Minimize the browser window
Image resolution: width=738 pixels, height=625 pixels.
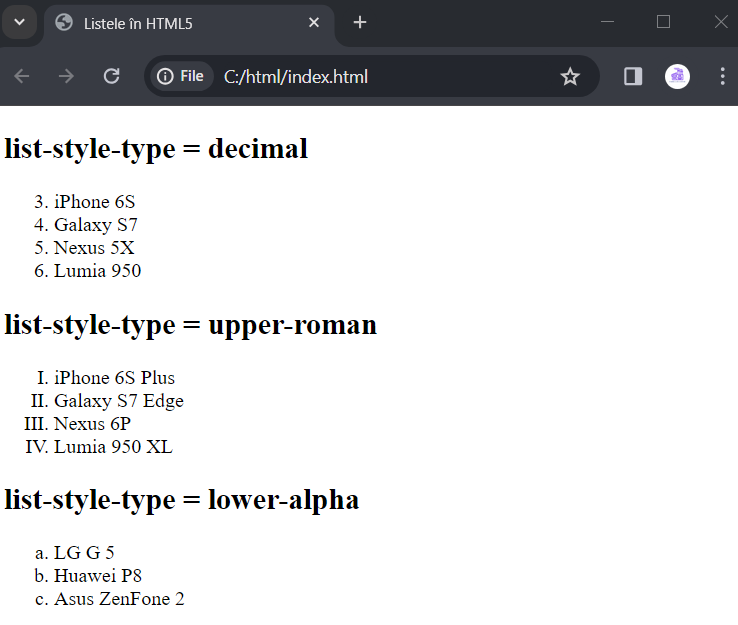click(608, 22)
